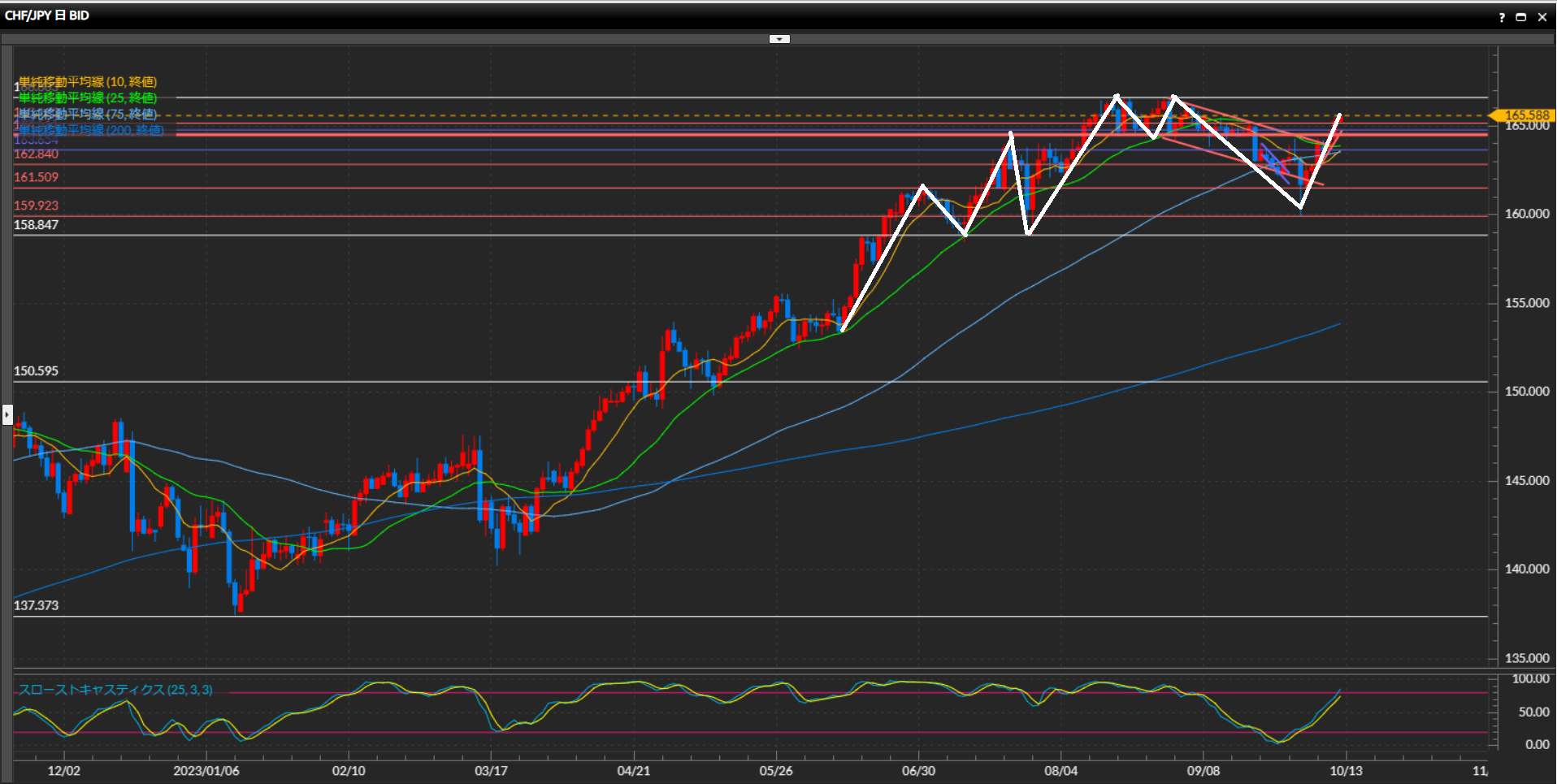Expand the collapsed toolbar arrow at top center

779,39
